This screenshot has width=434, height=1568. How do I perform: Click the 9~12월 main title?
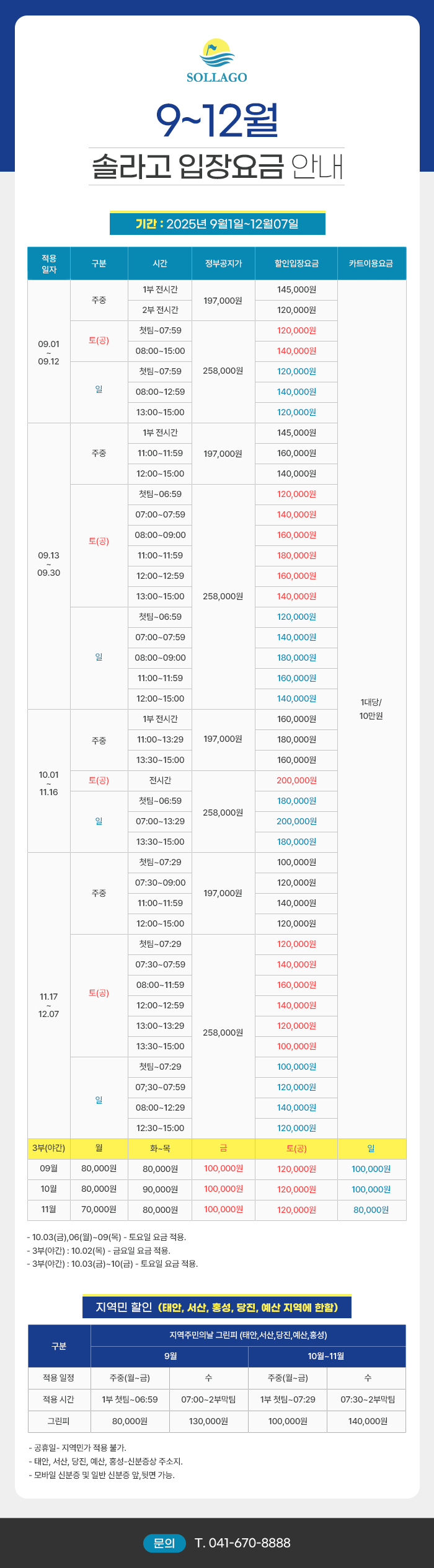(x=217, y=121)
